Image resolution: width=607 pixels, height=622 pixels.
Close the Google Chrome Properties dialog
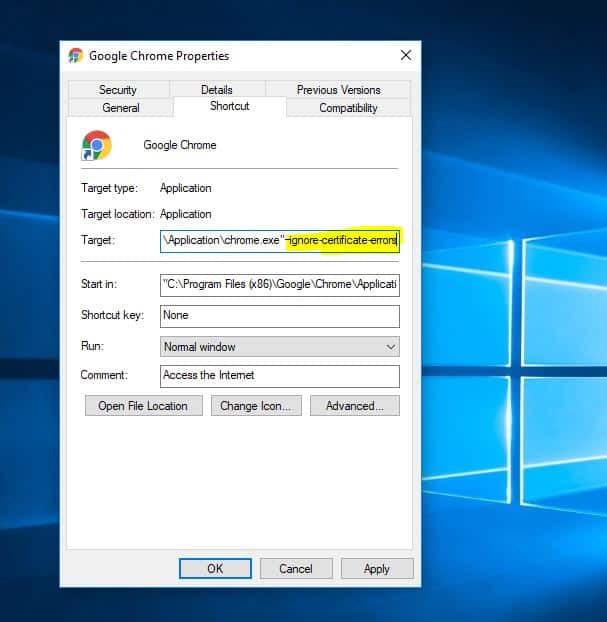(405, 55)
